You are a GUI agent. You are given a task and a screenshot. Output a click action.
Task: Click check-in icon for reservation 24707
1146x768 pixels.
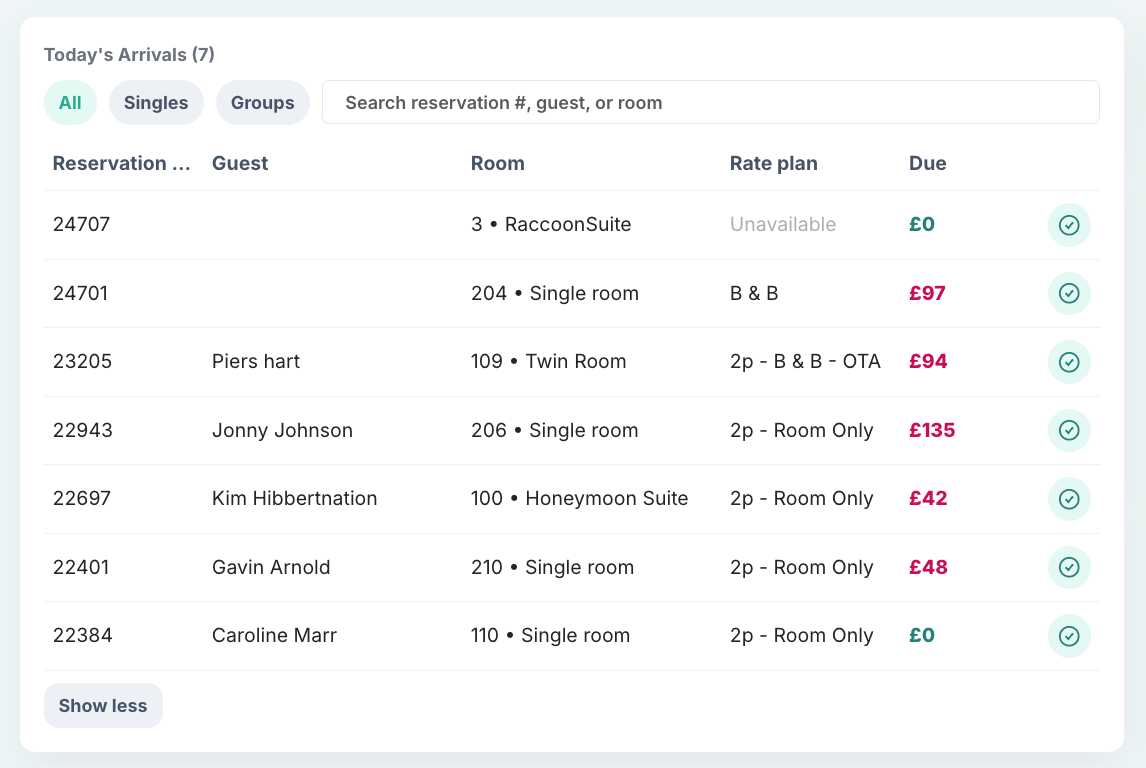point(1068,225)
